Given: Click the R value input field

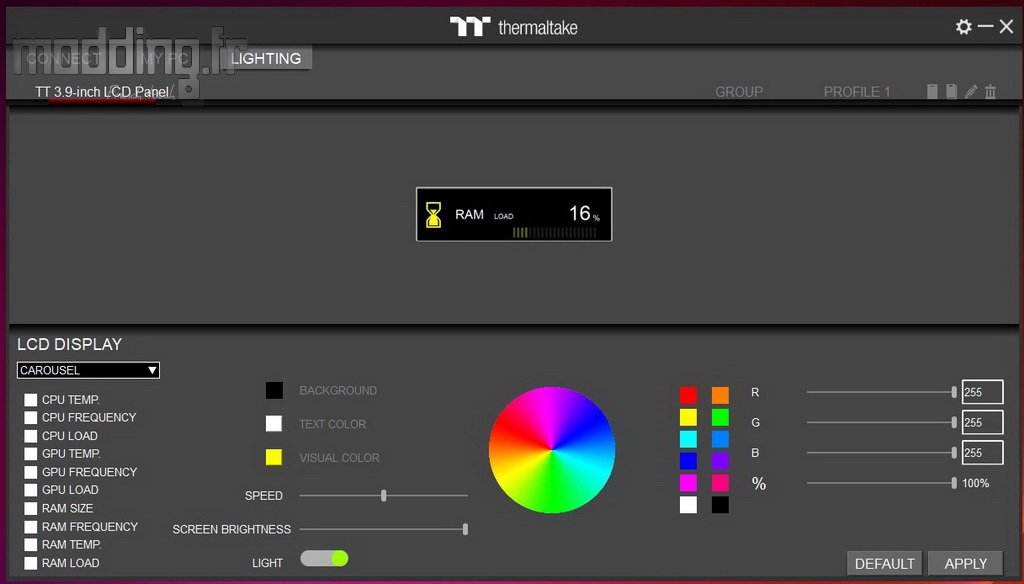Looking at the screenshot, I should (x=982, y=392).
